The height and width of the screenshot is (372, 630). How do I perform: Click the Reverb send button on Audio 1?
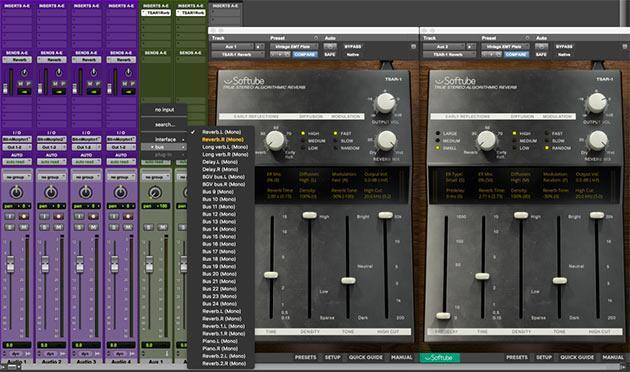tap(17, 60)
